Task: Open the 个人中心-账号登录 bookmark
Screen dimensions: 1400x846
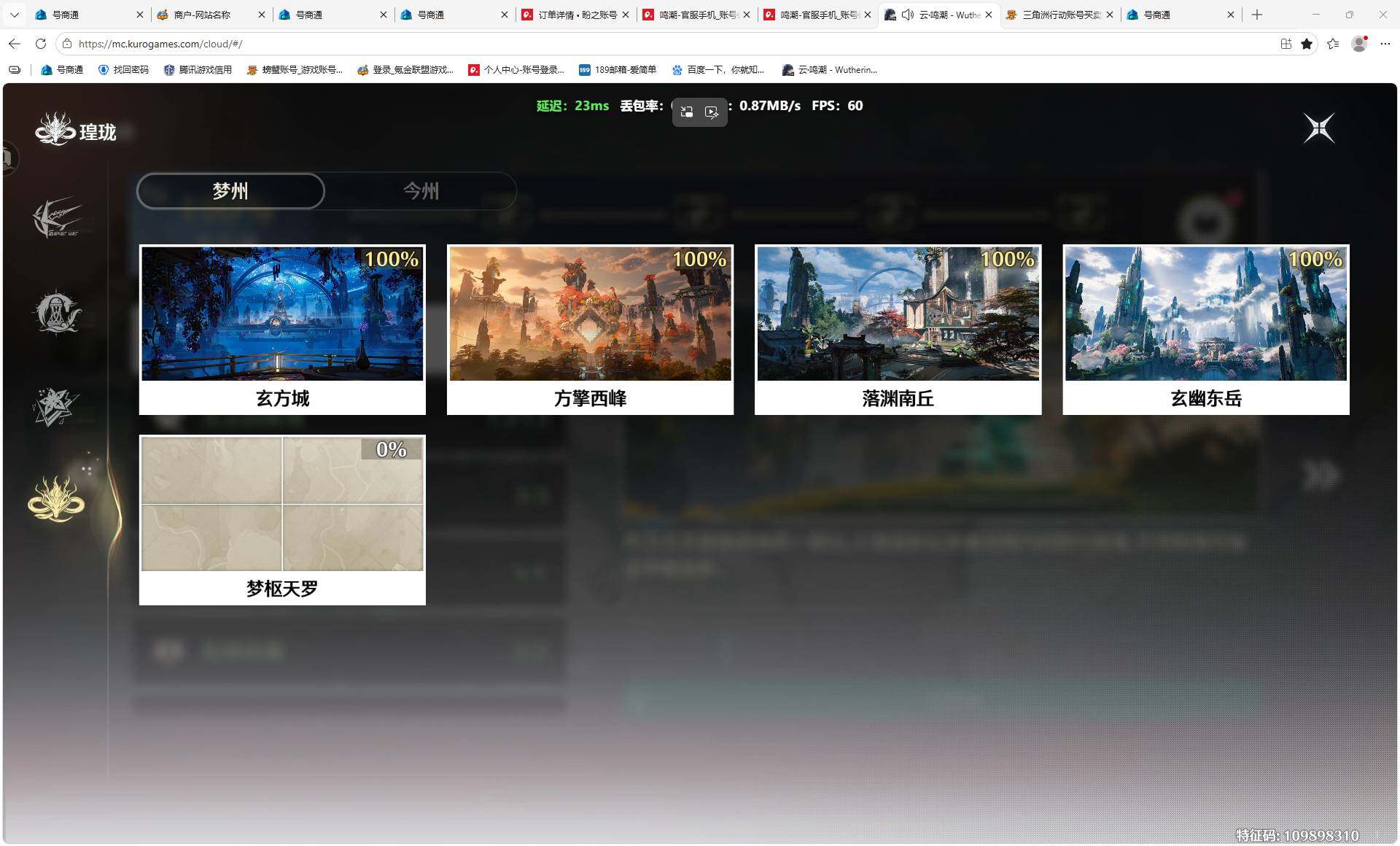Action: (x=516, y=70)
